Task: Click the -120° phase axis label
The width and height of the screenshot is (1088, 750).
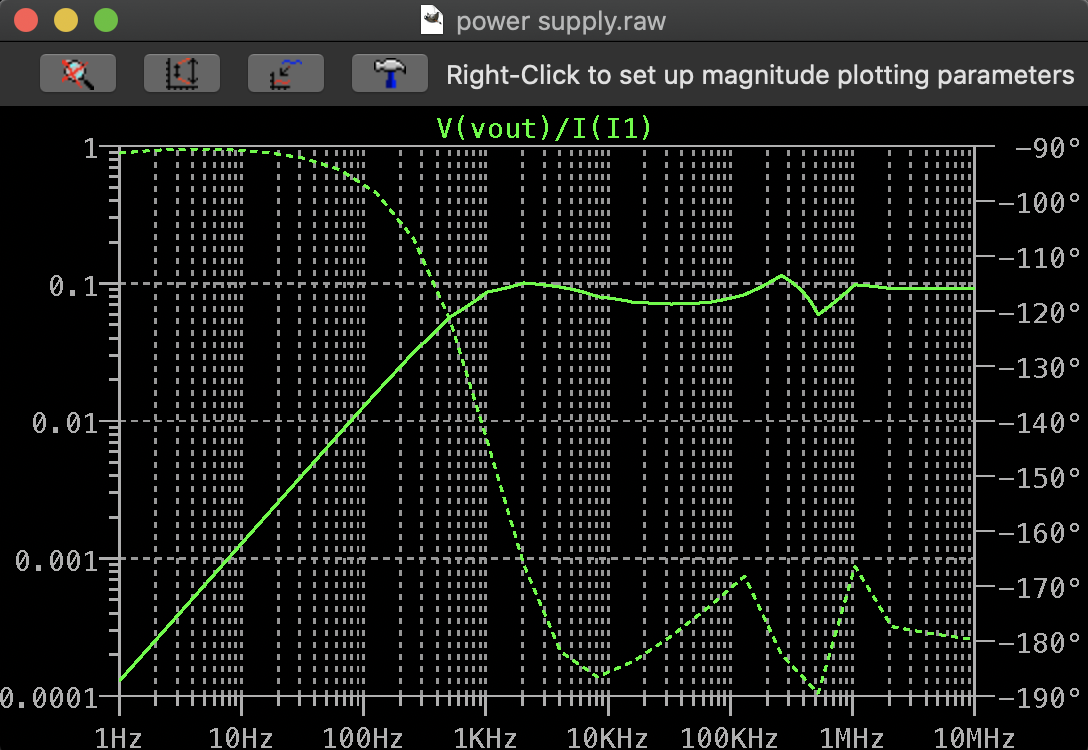Action: pyautogui.click(x=1039, y=313)
